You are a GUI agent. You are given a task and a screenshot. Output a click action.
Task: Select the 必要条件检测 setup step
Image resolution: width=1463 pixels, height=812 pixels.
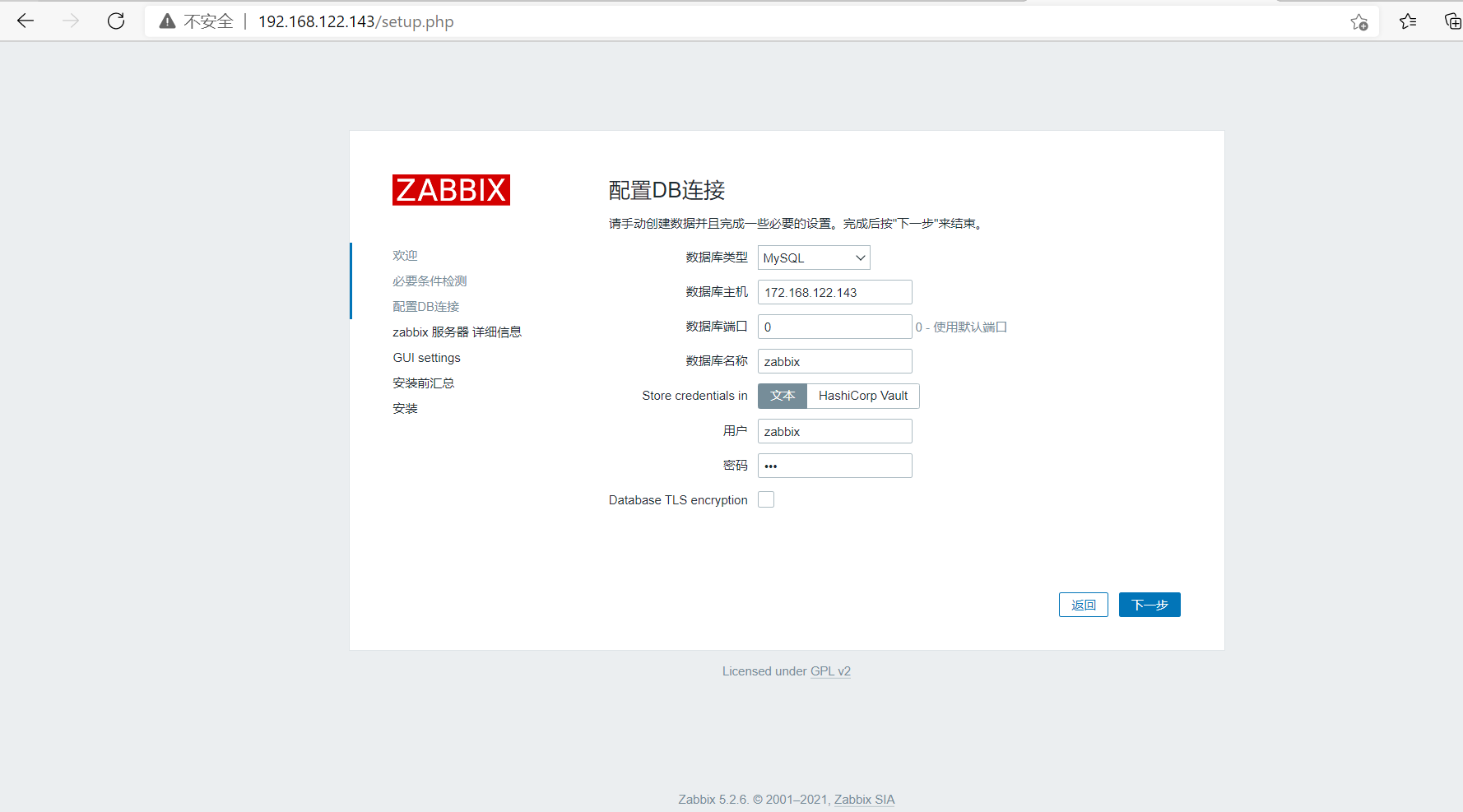pyautogui.click(x=430, y=281)
